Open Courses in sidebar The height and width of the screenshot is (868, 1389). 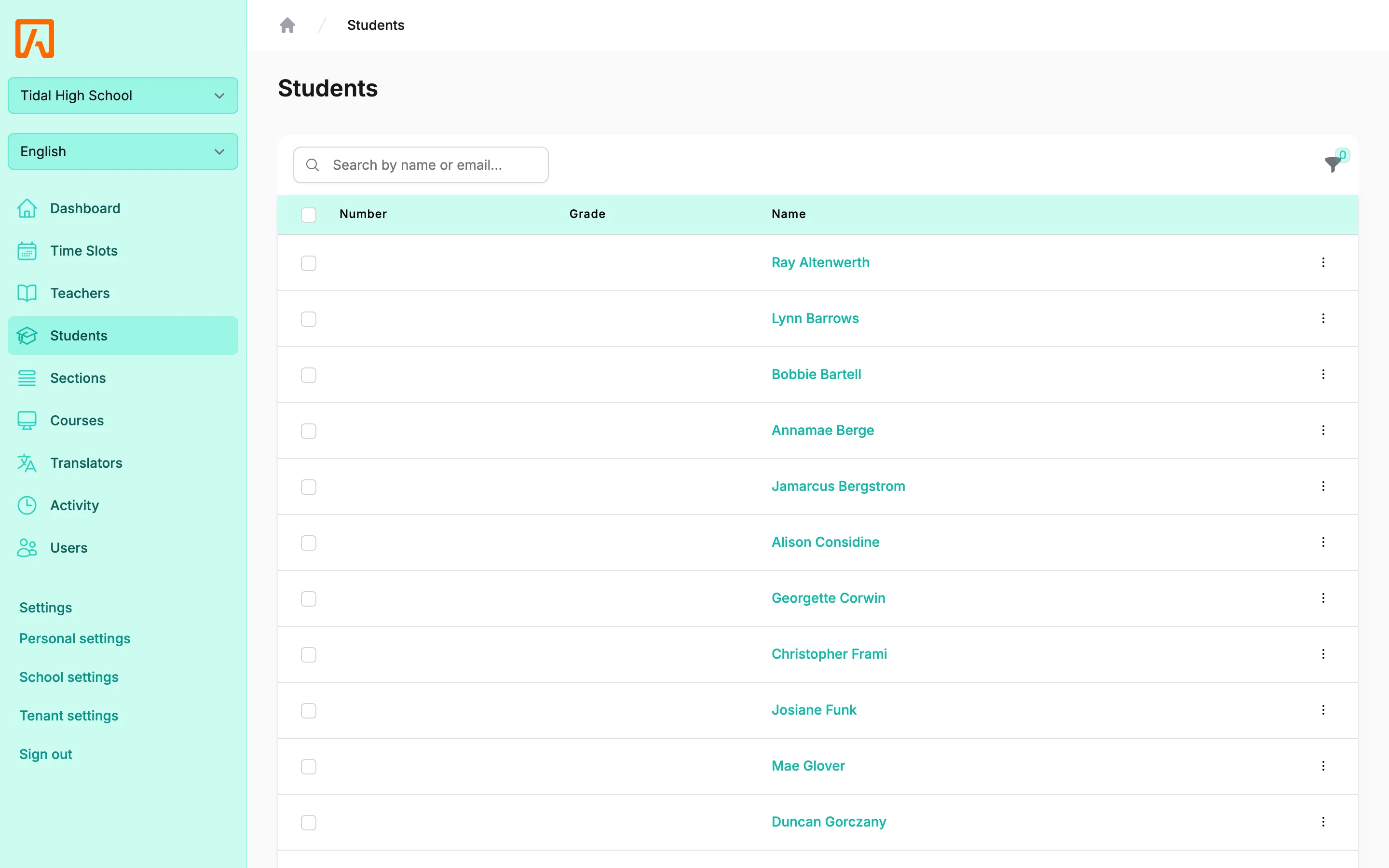coord(123,421)
